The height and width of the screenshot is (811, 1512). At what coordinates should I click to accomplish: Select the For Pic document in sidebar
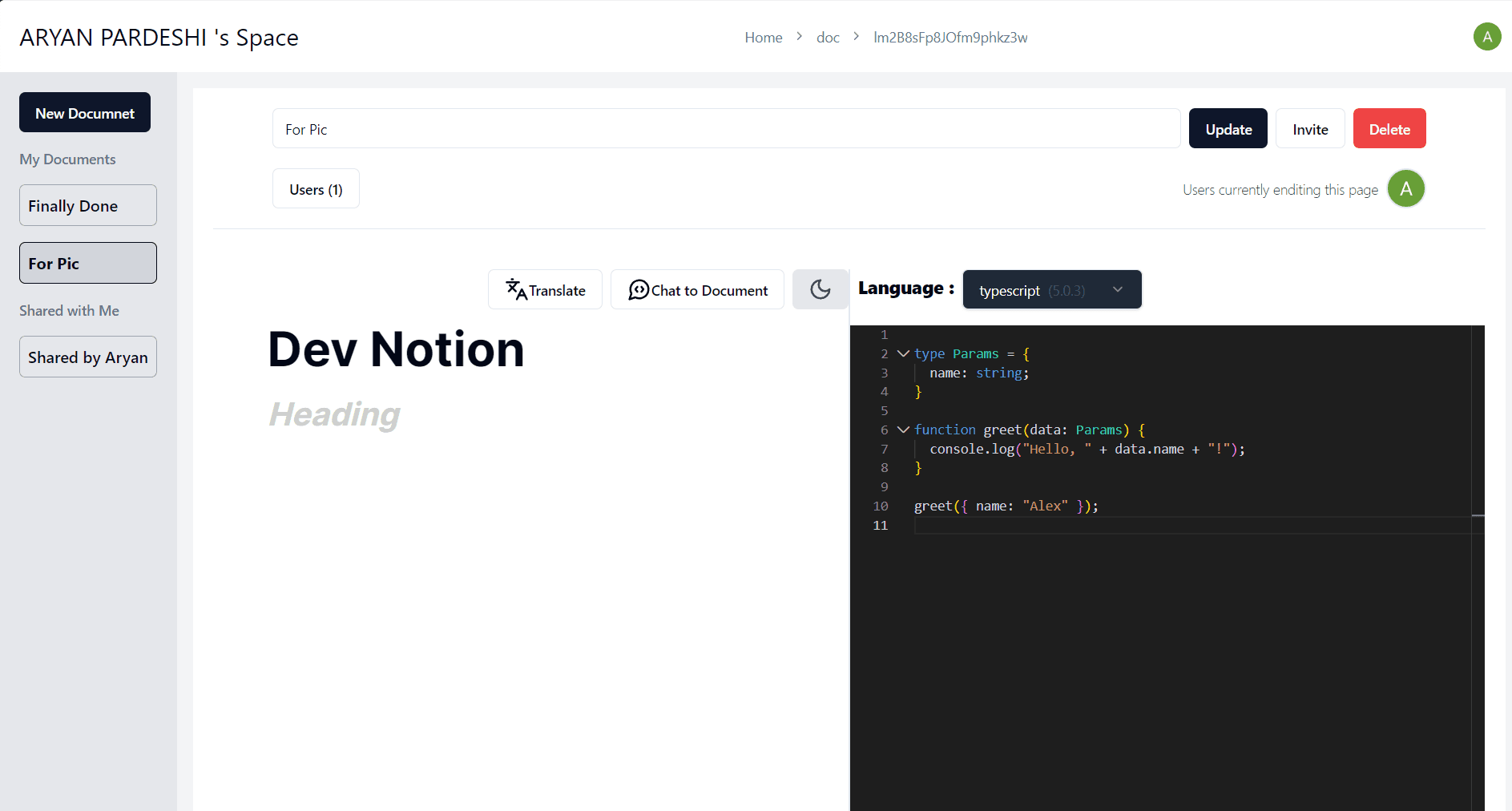point(88,264)
